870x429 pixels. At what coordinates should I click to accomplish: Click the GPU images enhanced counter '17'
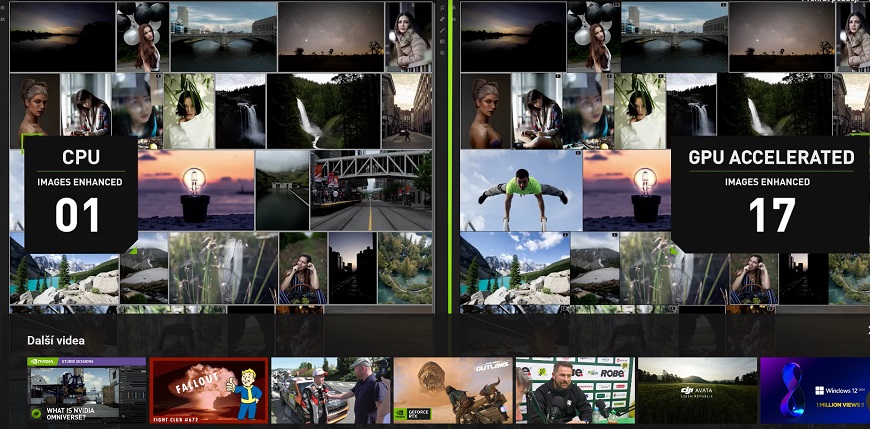(772, 215)
